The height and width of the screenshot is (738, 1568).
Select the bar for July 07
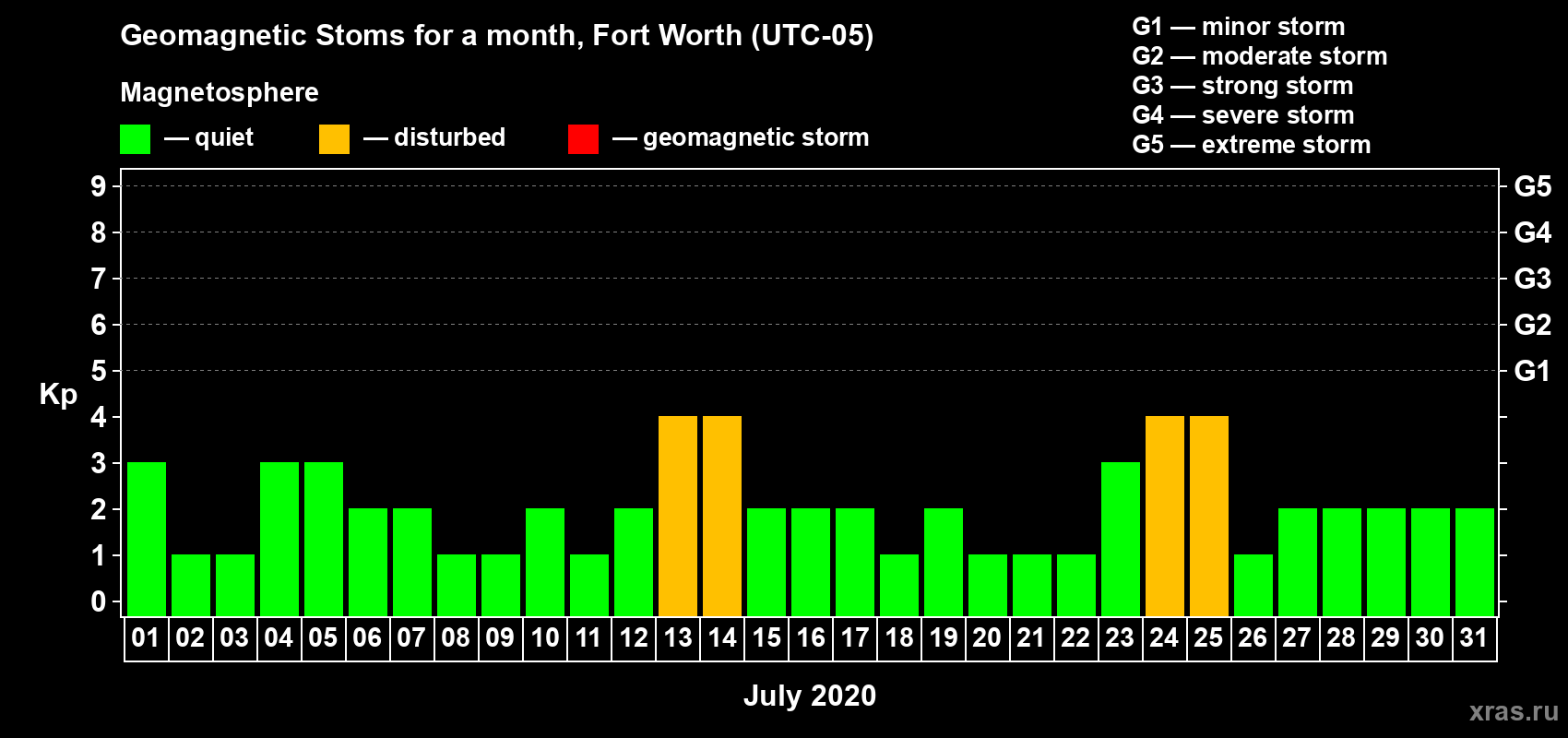pyautogui.click(x=412, y=563)
